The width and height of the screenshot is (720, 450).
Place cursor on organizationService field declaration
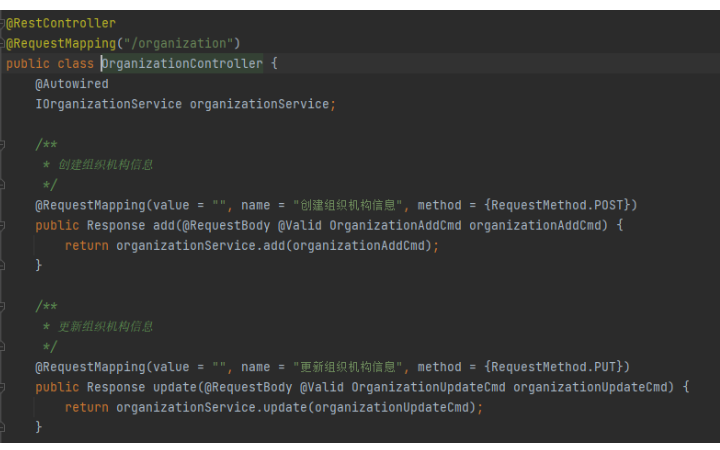click(x=259, y=104)
